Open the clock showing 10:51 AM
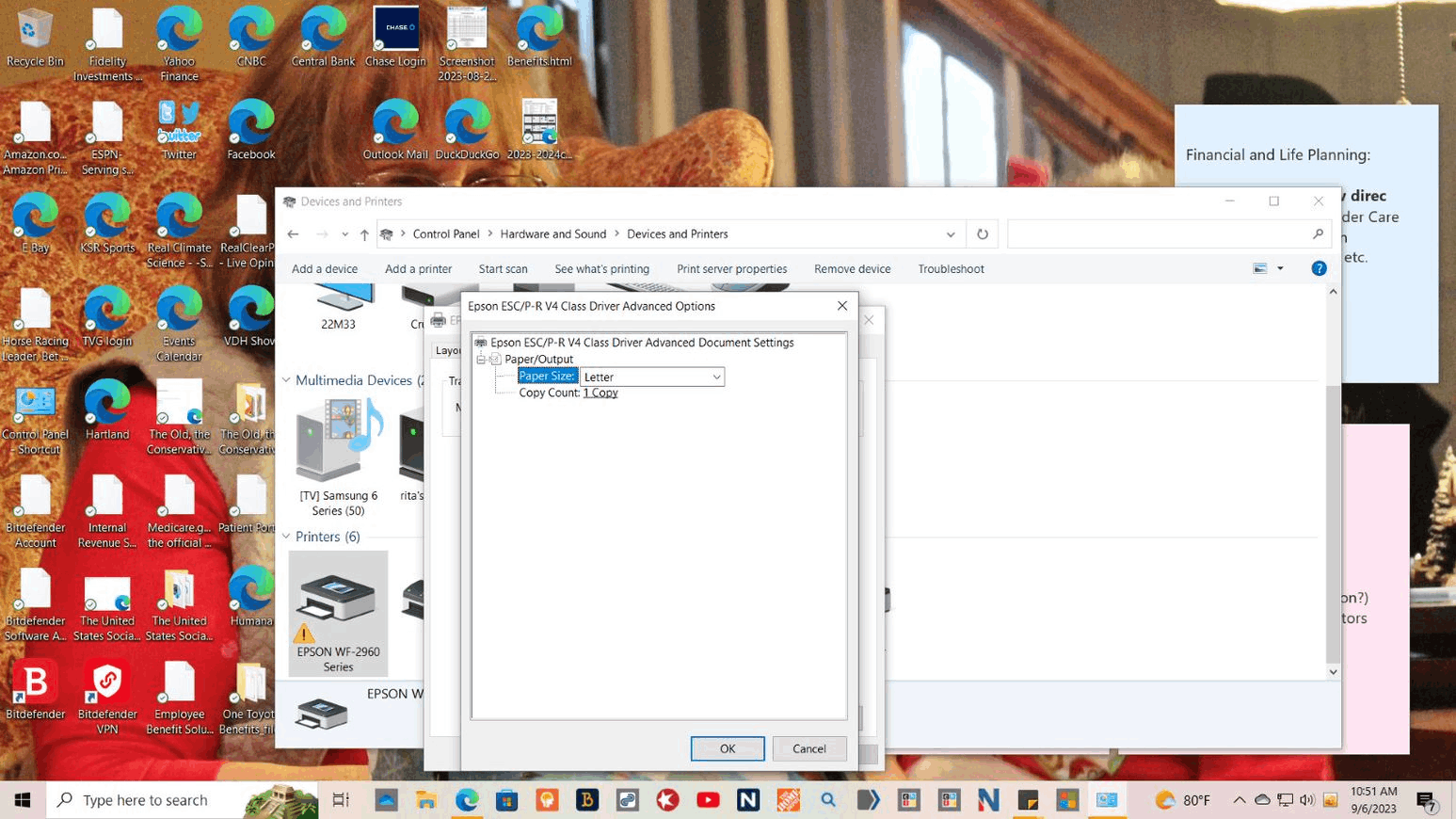The width and height of the screenshot is (1456, 819). [1374, 800]
